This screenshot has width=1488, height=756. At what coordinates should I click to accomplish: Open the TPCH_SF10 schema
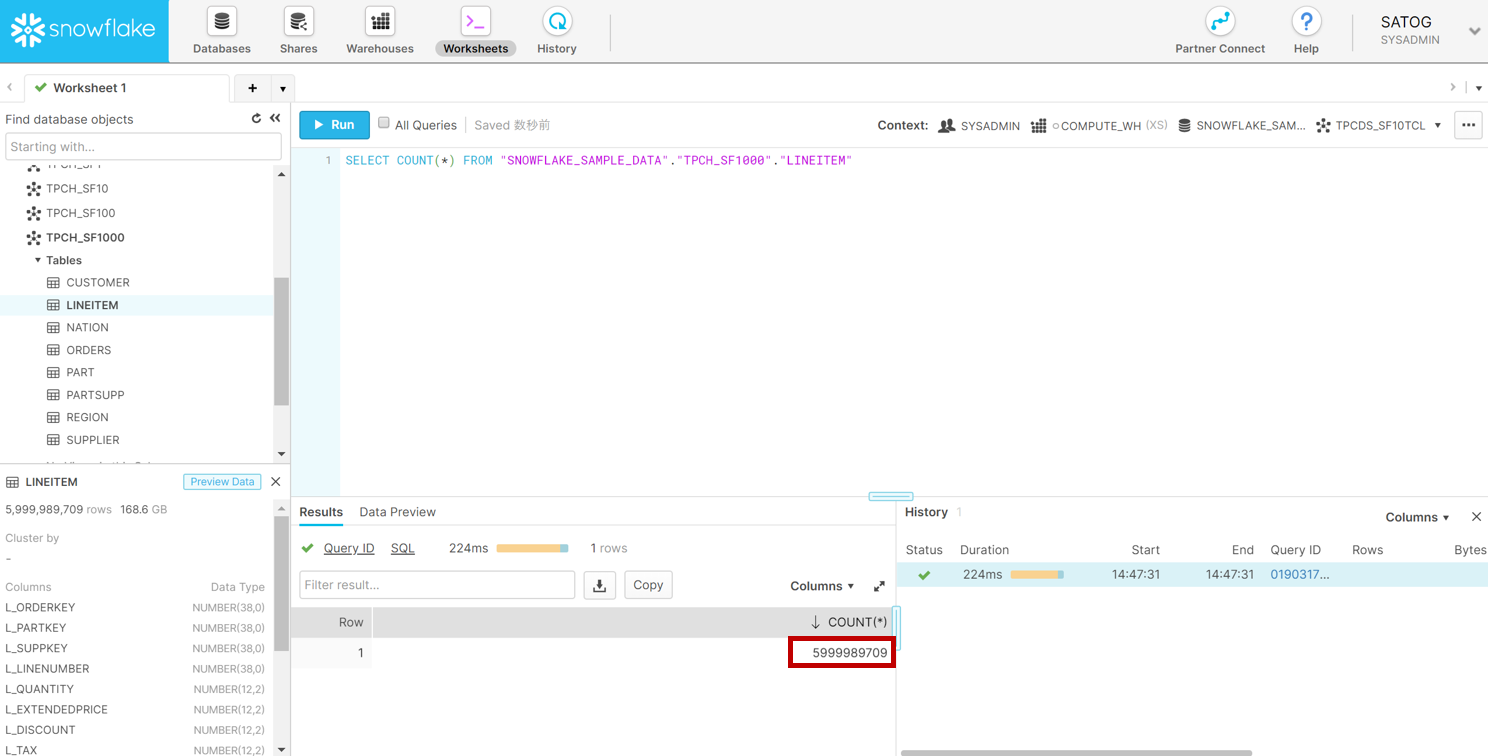pos(77,188)
